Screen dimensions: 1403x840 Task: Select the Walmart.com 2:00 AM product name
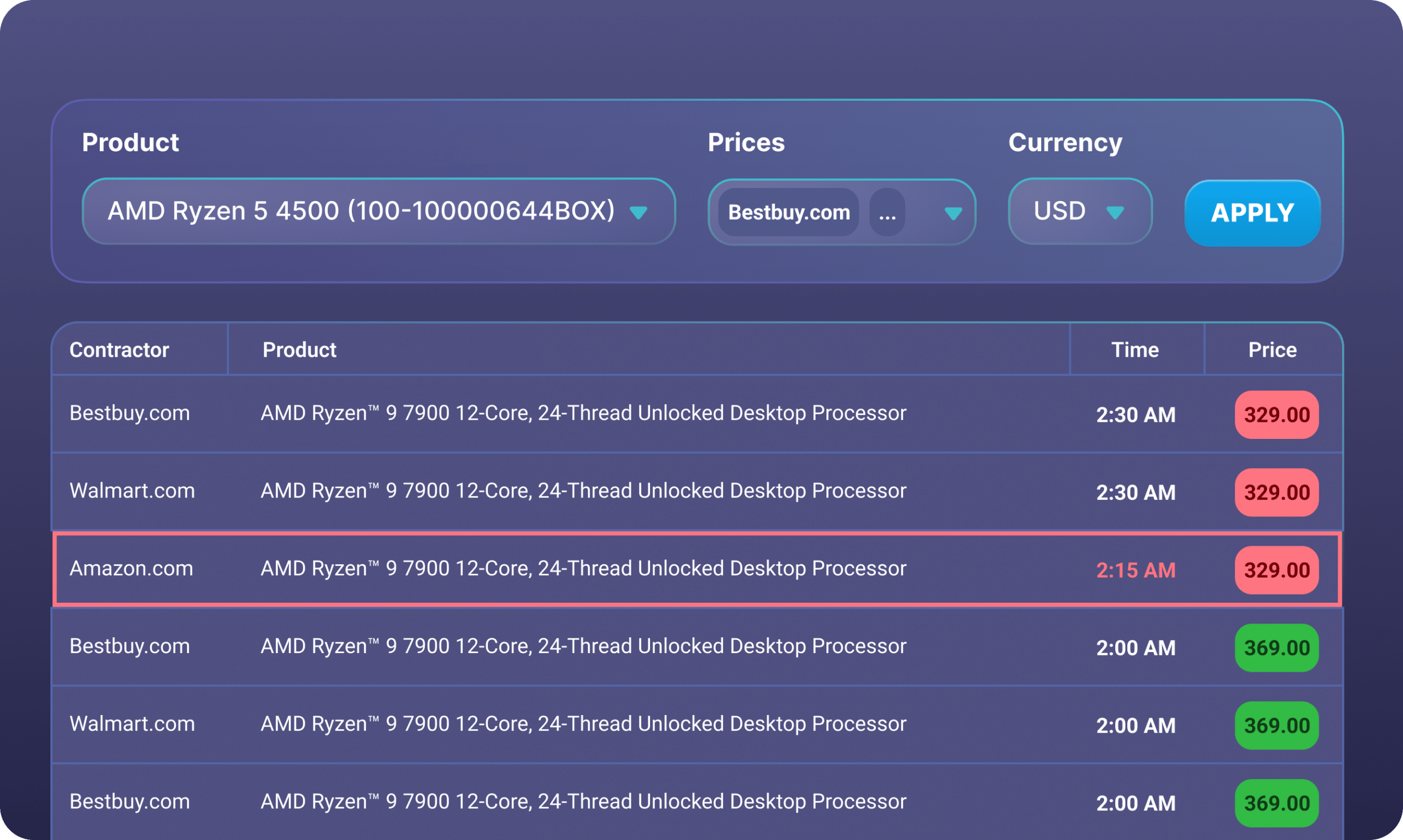tap(583, 724)
